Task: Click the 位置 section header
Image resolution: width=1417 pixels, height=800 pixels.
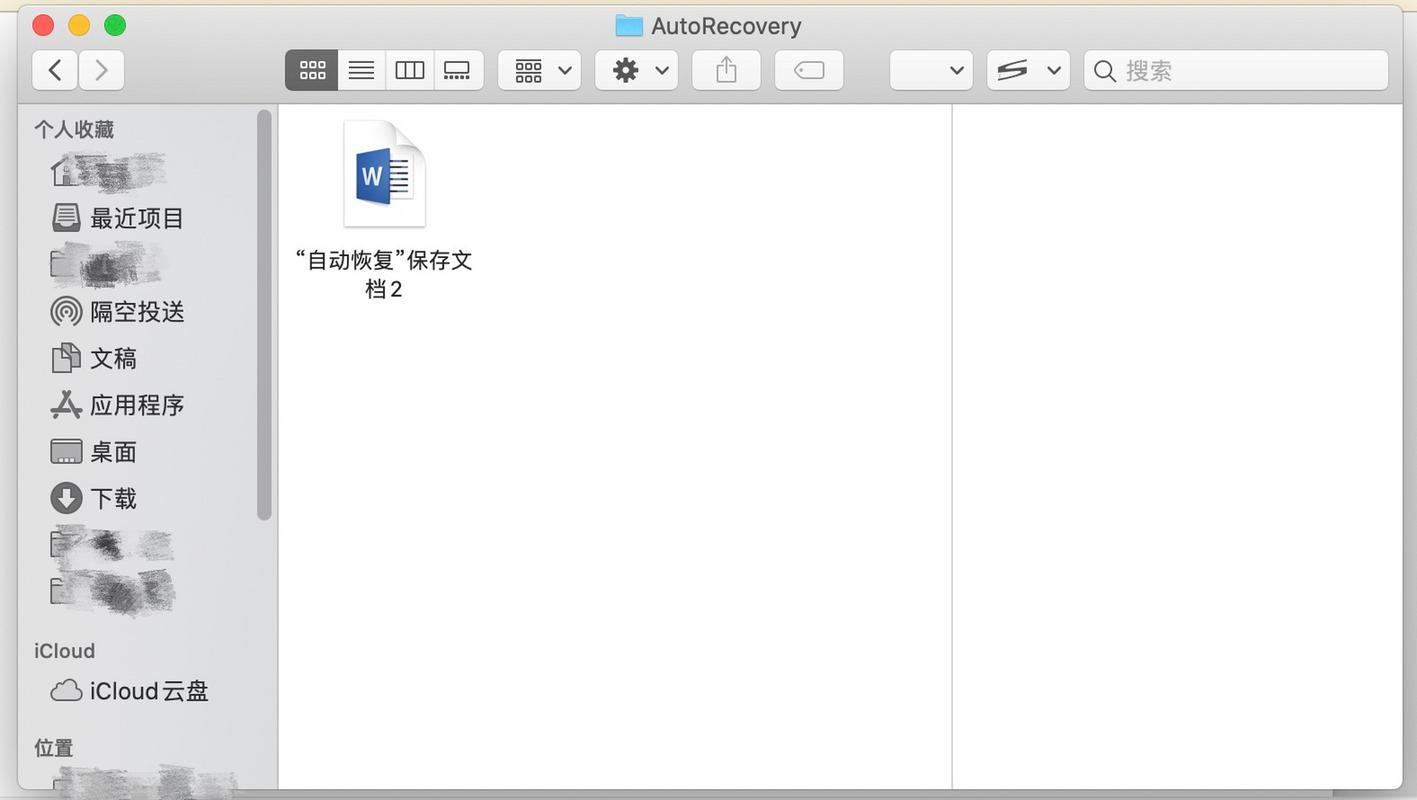Action: (x=54, y=748)
